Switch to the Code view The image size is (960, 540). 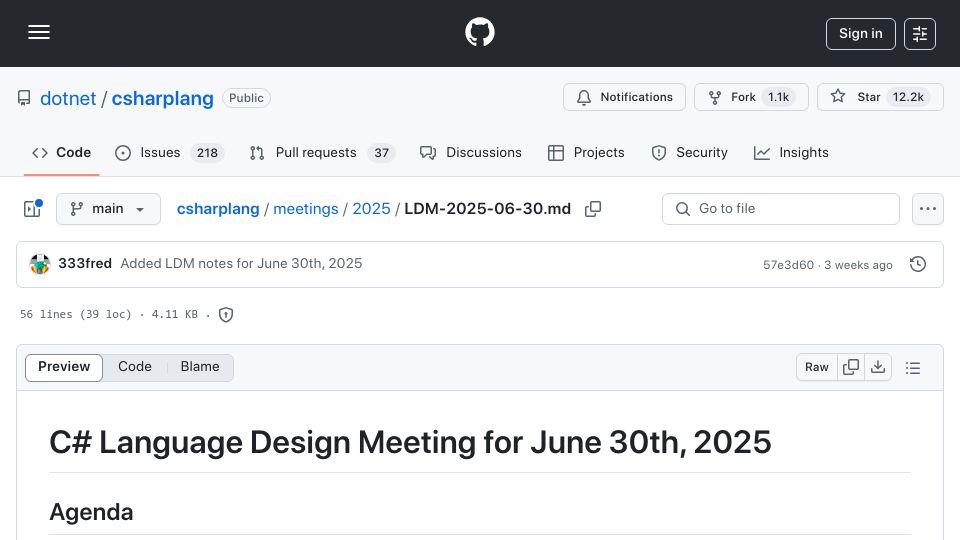tap(135, 367)
